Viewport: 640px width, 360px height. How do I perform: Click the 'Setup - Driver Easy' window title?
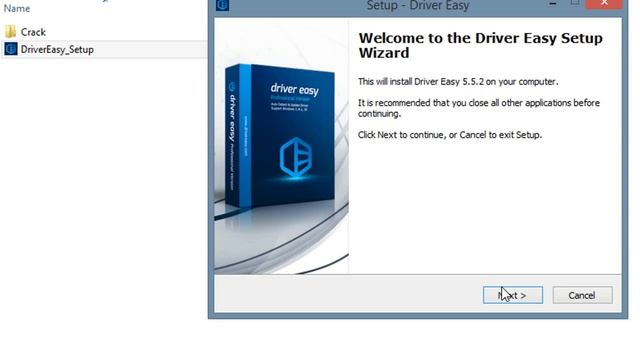pyautogui.click(x=418, y=6)
